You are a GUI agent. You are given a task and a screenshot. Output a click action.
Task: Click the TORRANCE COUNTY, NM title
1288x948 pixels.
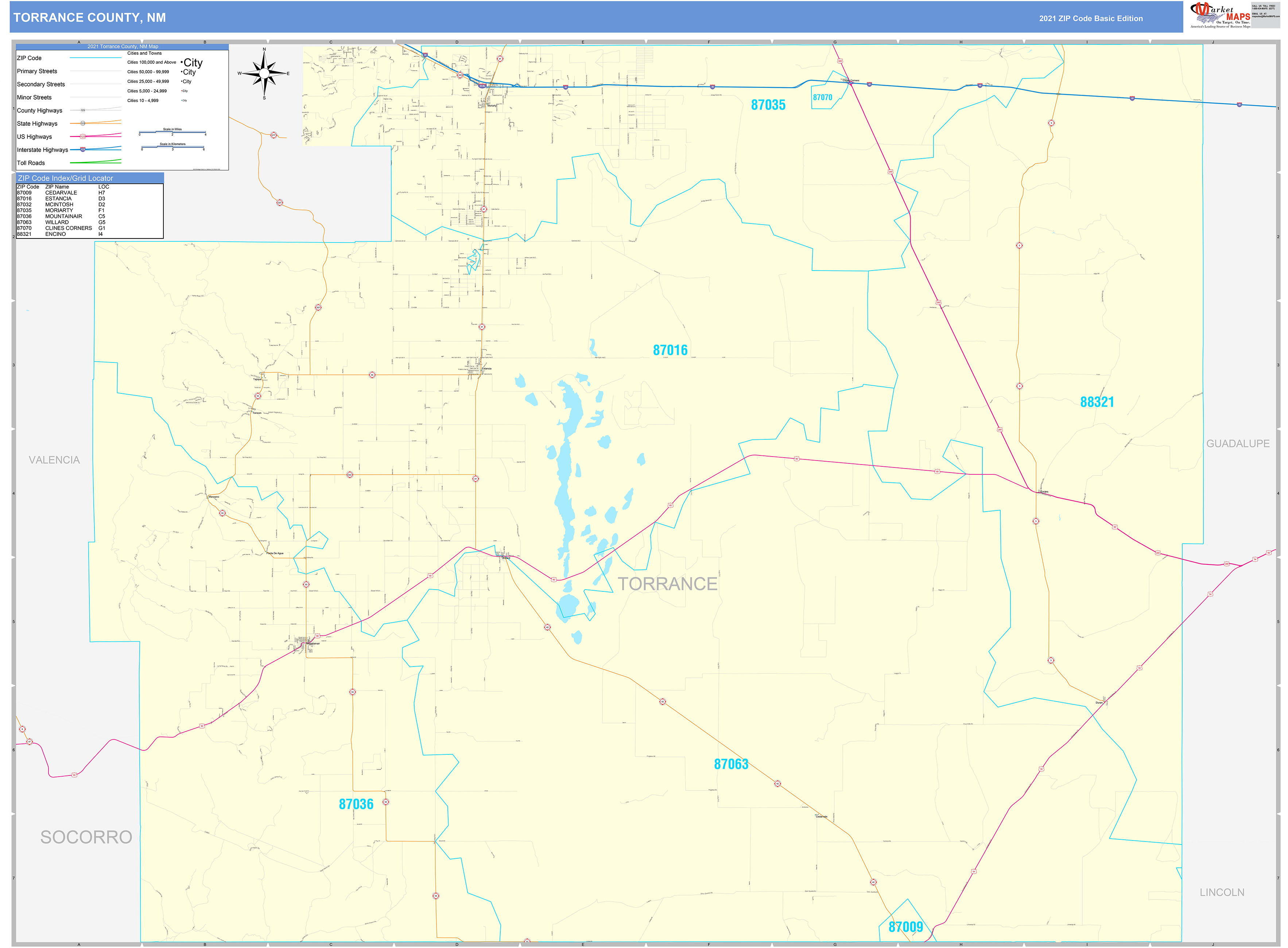pyautogui.click(x=90, y=18)
